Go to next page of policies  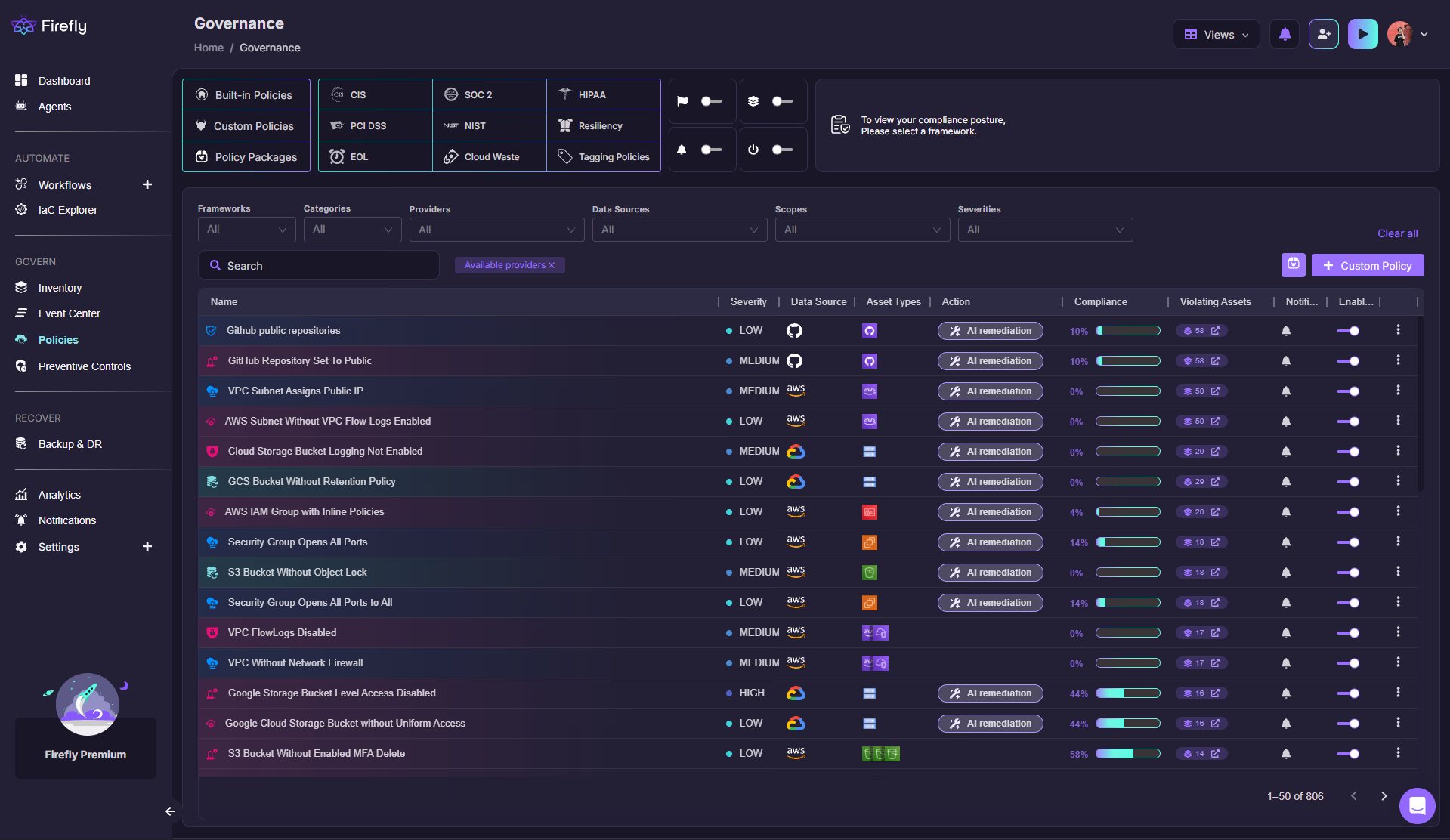(1384, 796)
